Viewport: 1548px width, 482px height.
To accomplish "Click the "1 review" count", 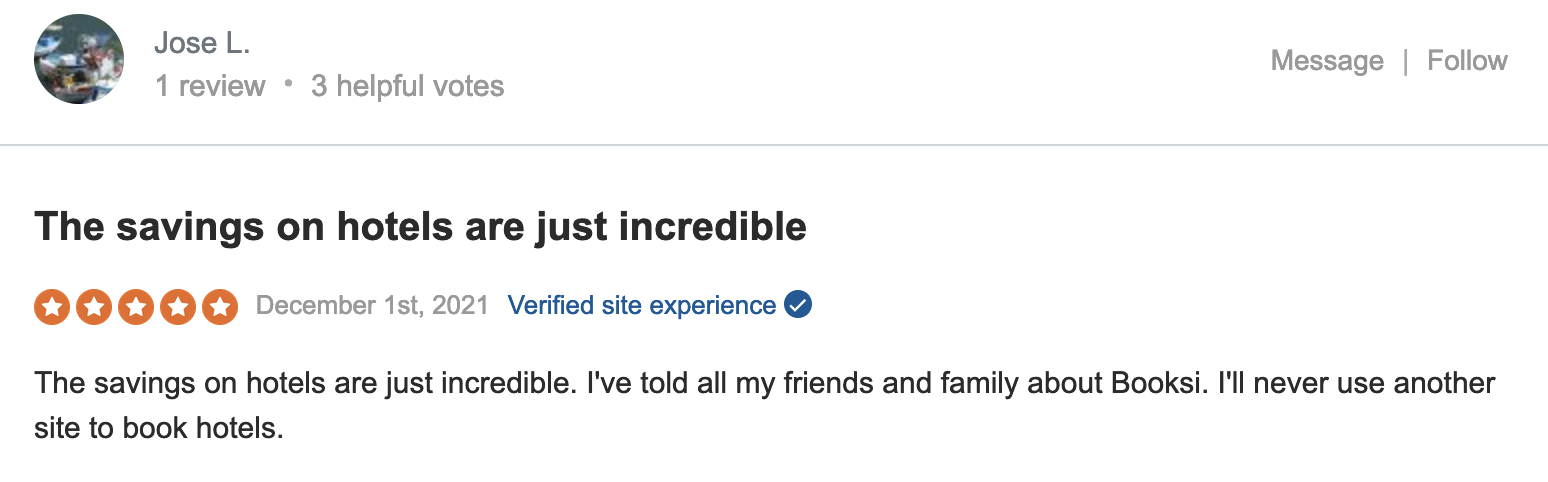I will 210,86.
